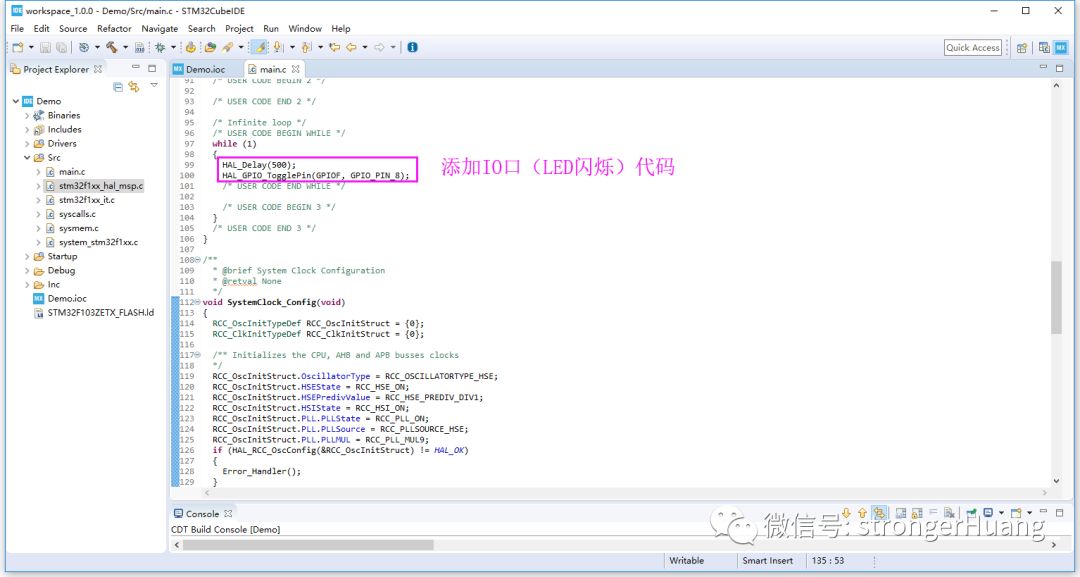Select stm32f1xx_it.c in the tree

pyautogui.click(x=87, y=200)
